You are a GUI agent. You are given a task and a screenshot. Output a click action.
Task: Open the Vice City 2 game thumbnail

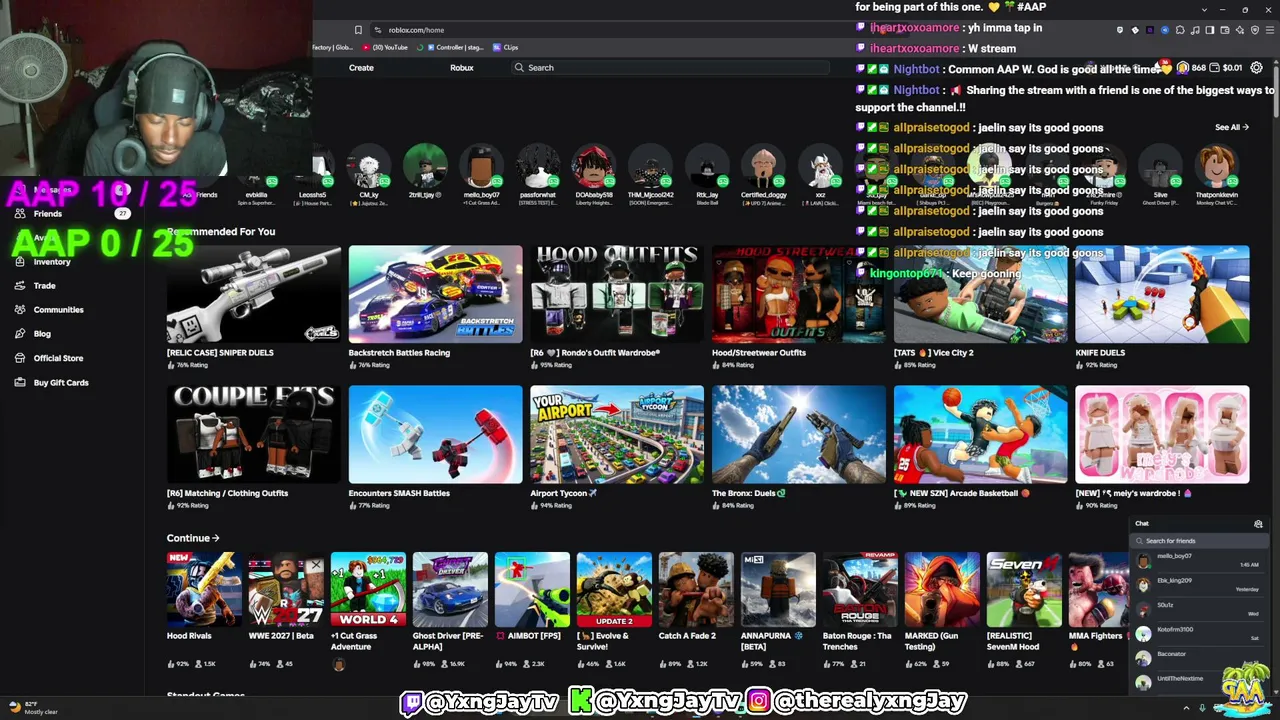(x=980, y=294)
